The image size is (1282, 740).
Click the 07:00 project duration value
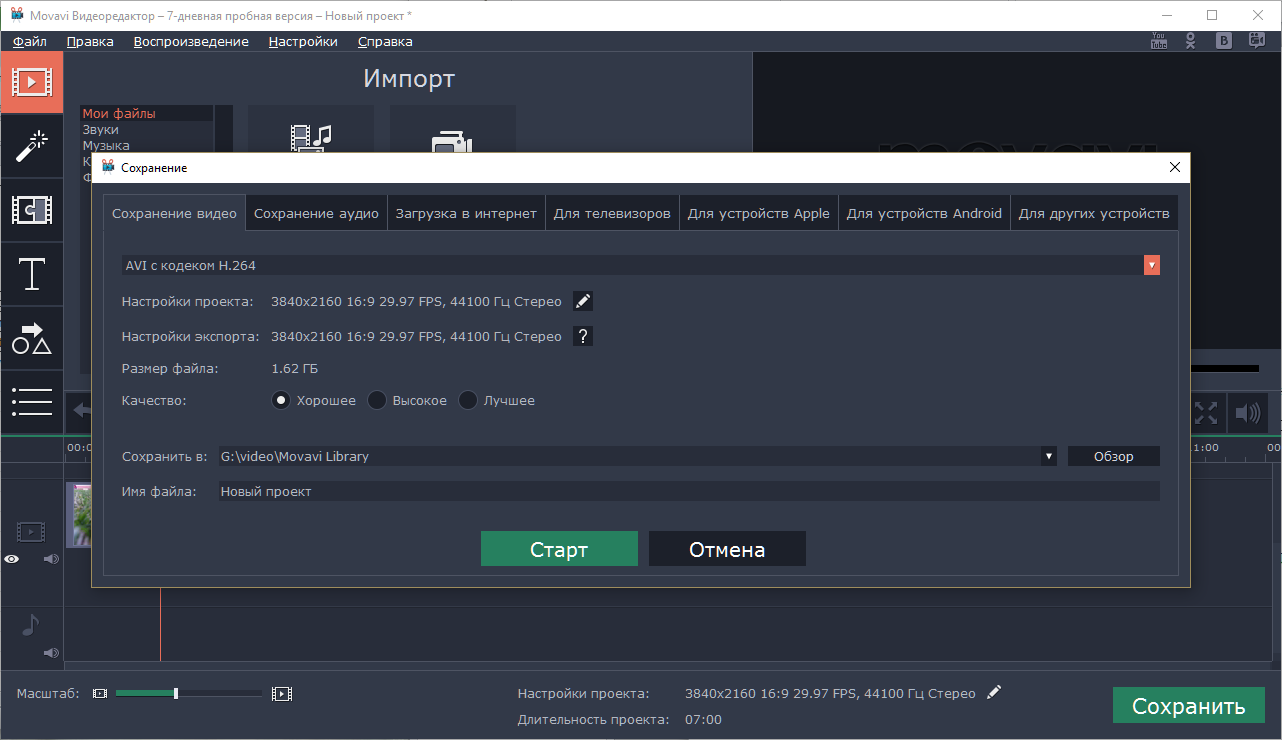tap(703, 719)
